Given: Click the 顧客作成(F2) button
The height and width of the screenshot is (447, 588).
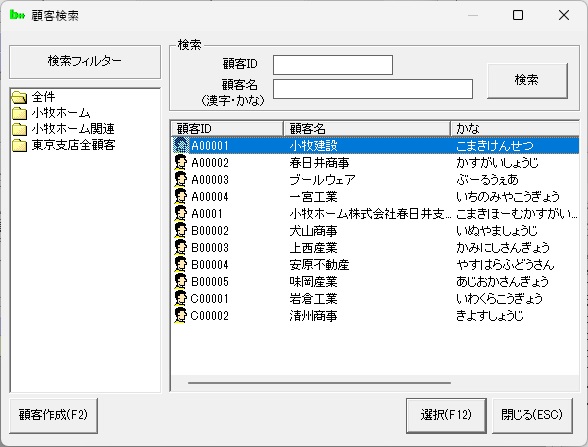Looking at the screenshot, I should click(x=53, y=416).
